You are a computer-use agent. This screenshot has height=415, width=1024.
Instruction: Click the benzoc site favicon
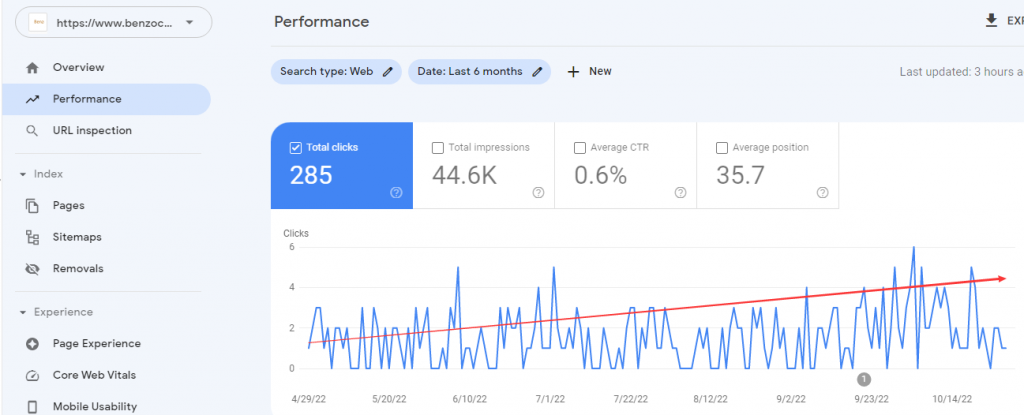click(39, 22)
